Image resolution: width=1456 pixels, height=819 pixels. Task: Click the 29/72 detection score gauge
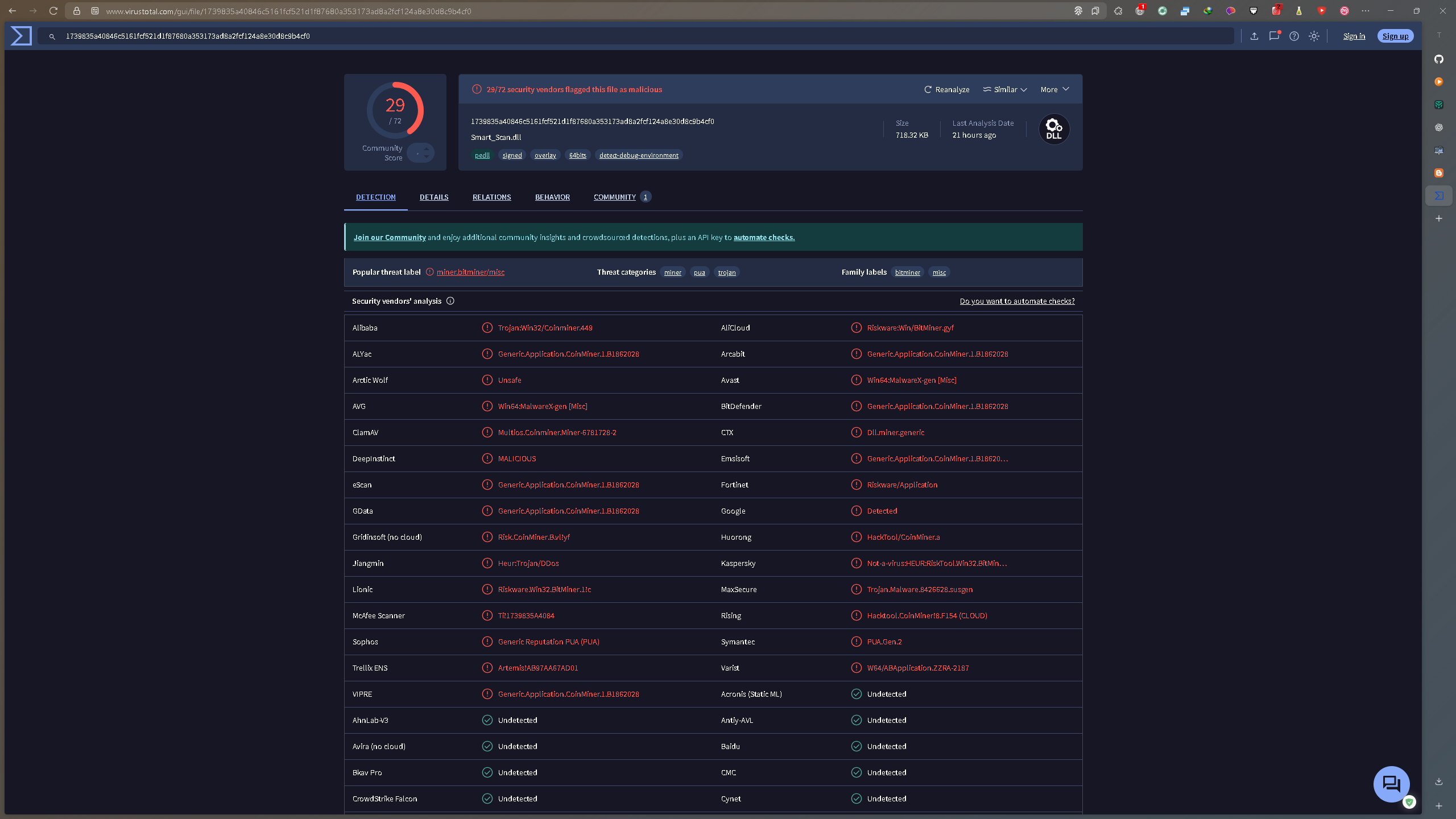[395, 110]
